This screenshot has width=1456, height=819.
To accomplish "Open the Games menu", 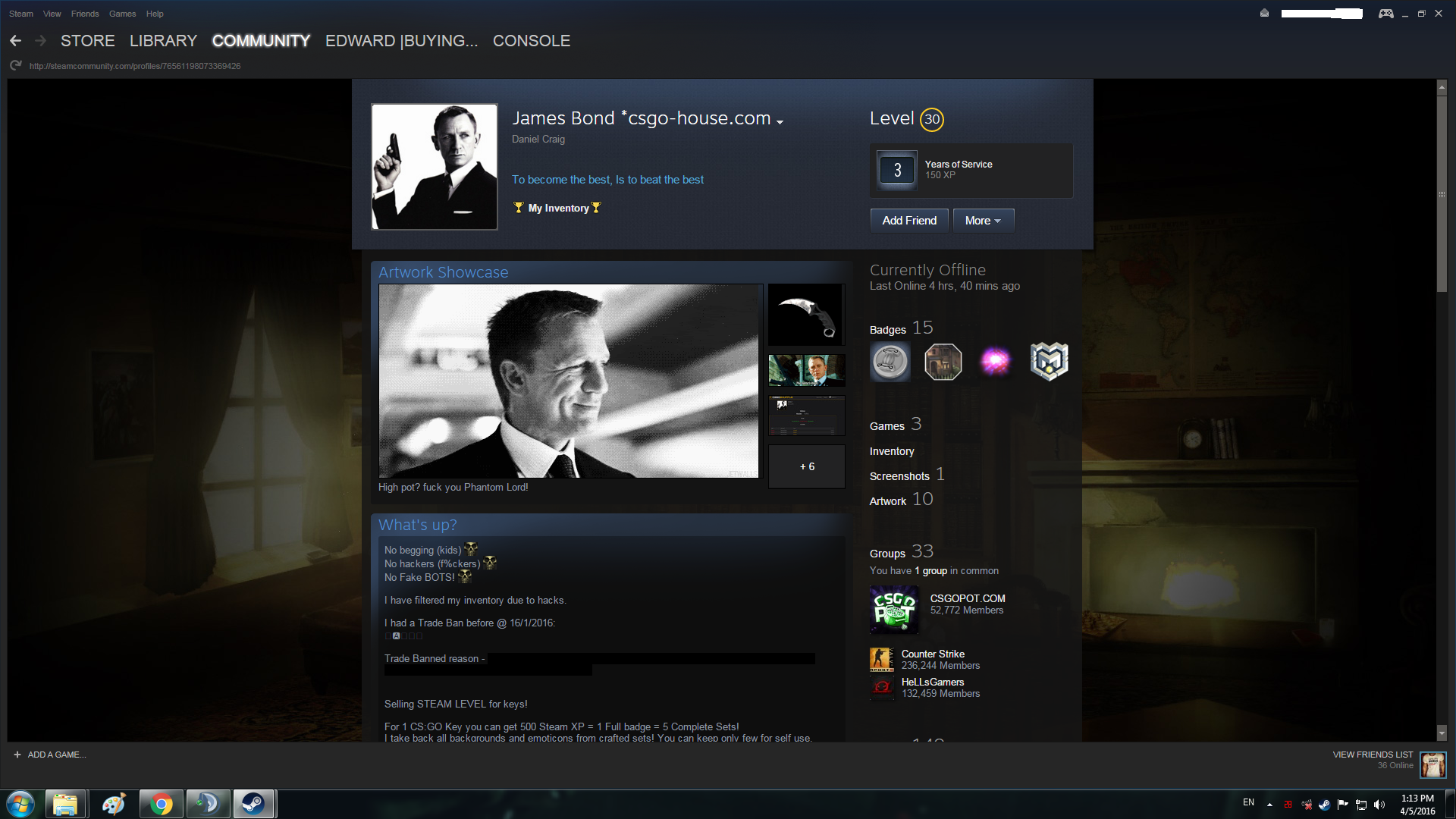I will click(122, 14).
